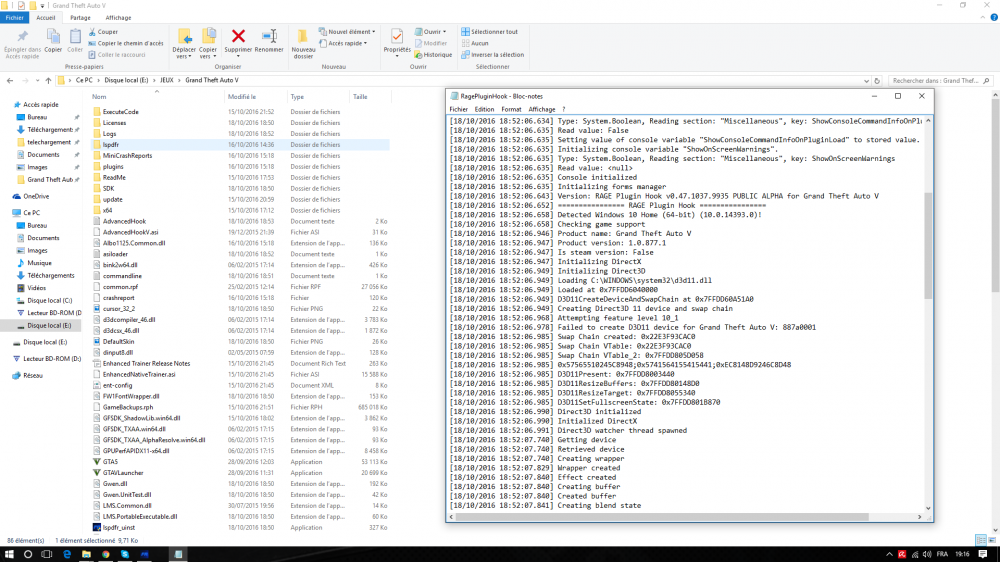Collapse the ribbon chevron

983,18
